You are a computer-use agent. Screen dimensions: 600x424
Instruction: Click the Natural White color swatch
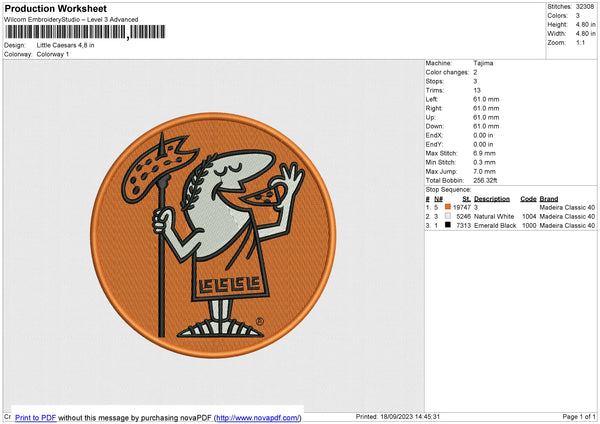pyautogui.click(x=448, y=216)
